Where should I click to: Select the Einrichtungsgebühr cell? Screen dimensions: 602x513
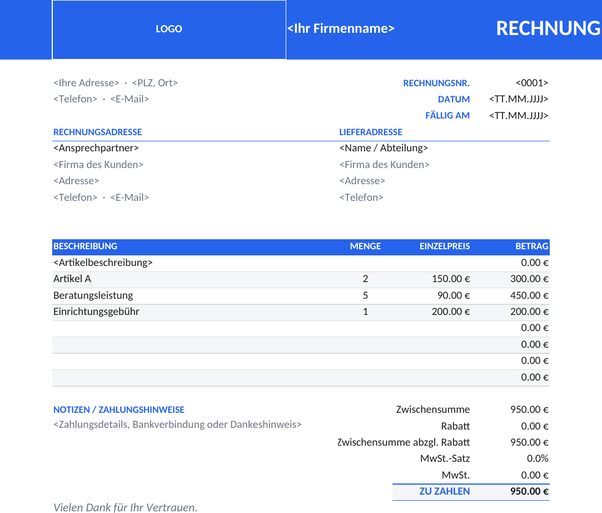point(96,312)
